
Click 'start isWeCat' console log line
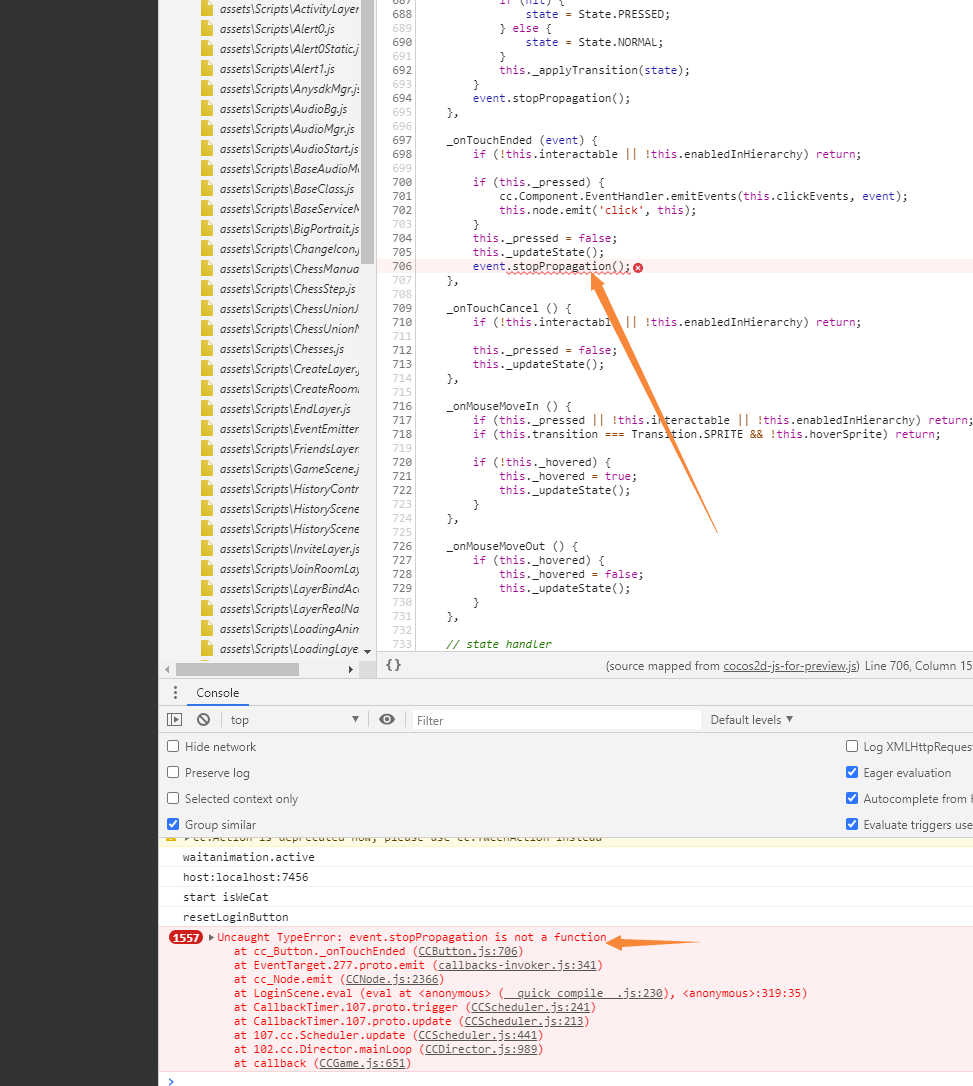225,897
